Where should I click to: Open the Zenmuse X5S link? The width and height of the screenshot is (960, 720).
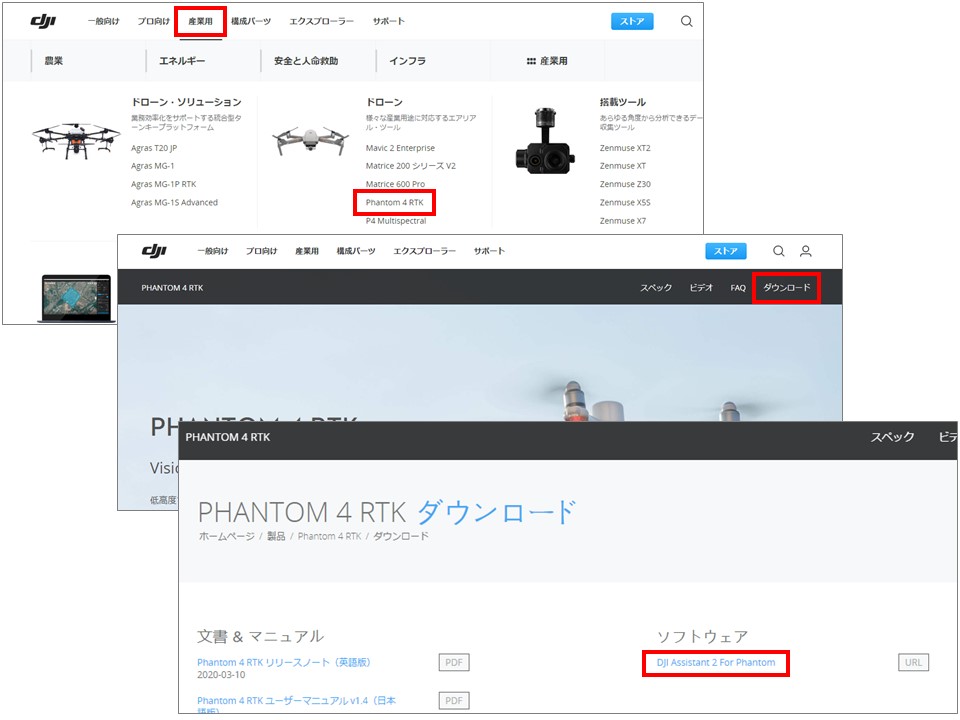tap(625, 203)
